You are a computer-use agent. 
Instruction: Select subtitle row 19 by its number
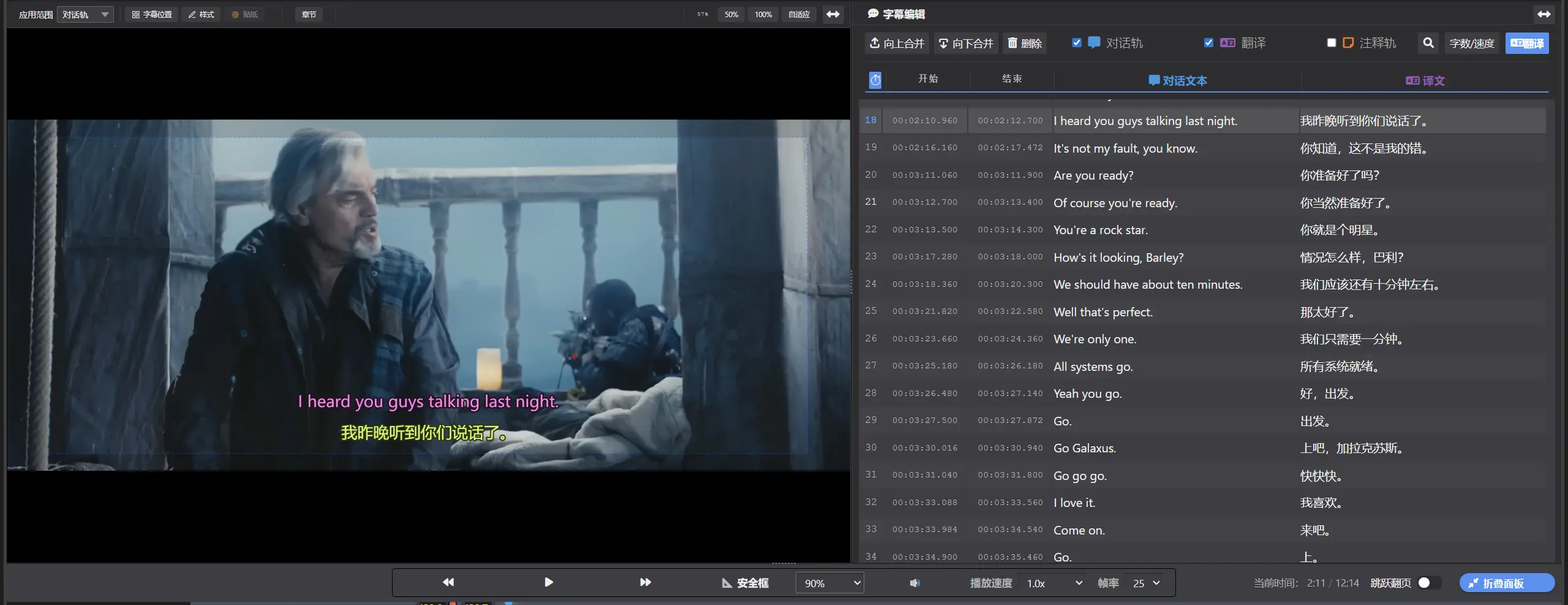coord(871,147)
